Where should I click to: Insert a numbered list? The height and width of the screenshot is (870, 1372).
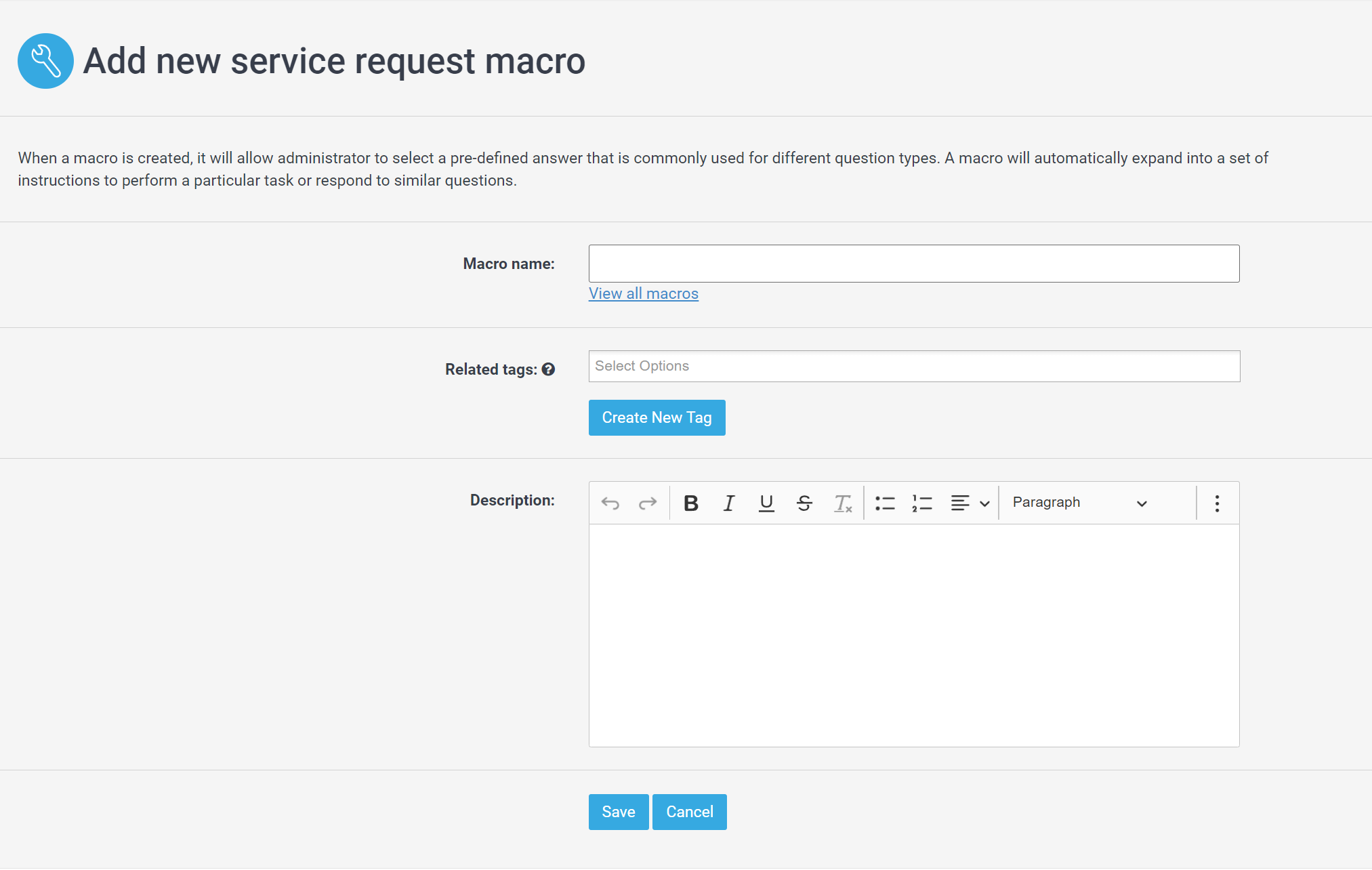[922, 503]
